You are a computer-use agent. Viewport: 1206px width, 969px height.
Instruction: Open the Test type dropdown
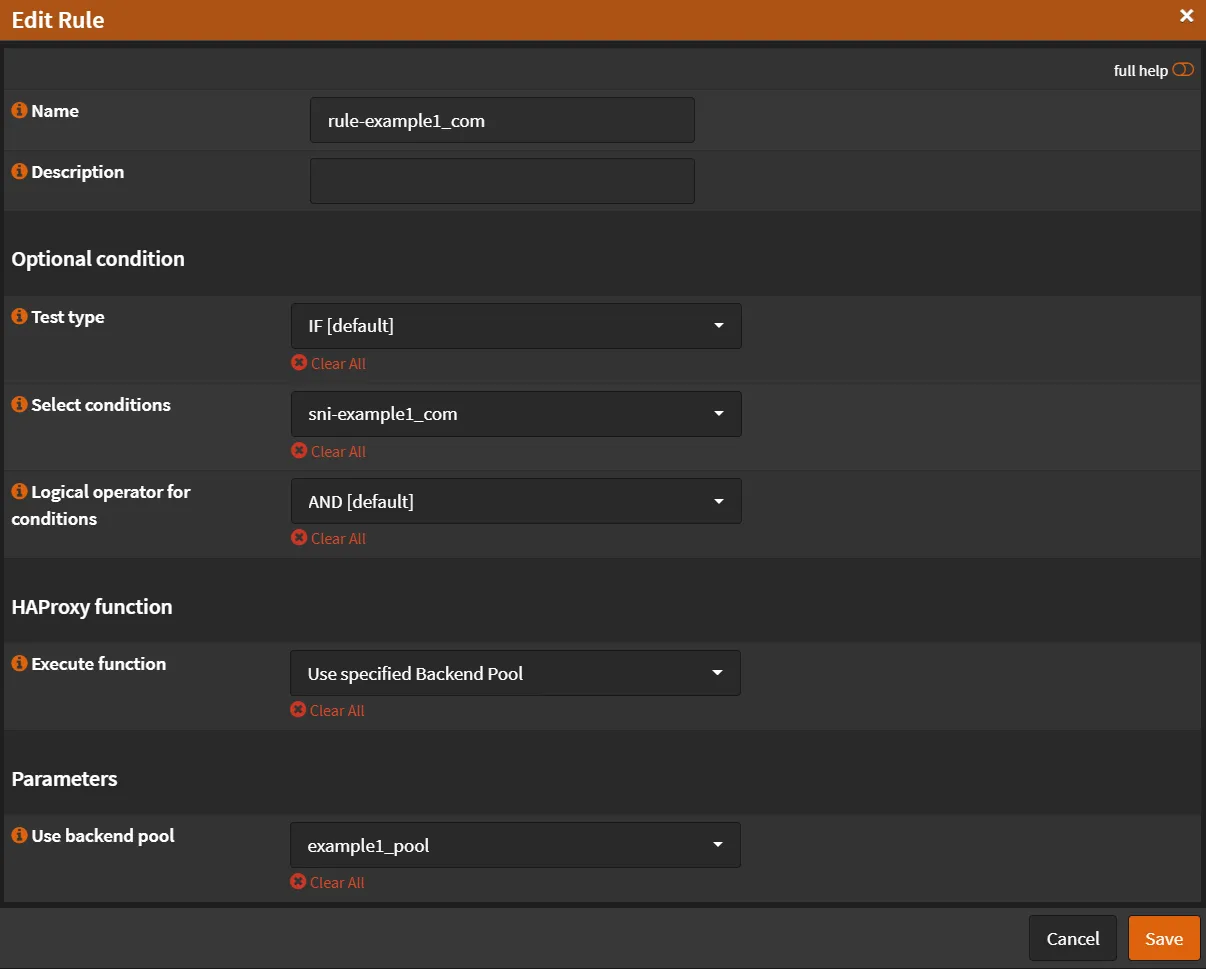tap(515, 325)
